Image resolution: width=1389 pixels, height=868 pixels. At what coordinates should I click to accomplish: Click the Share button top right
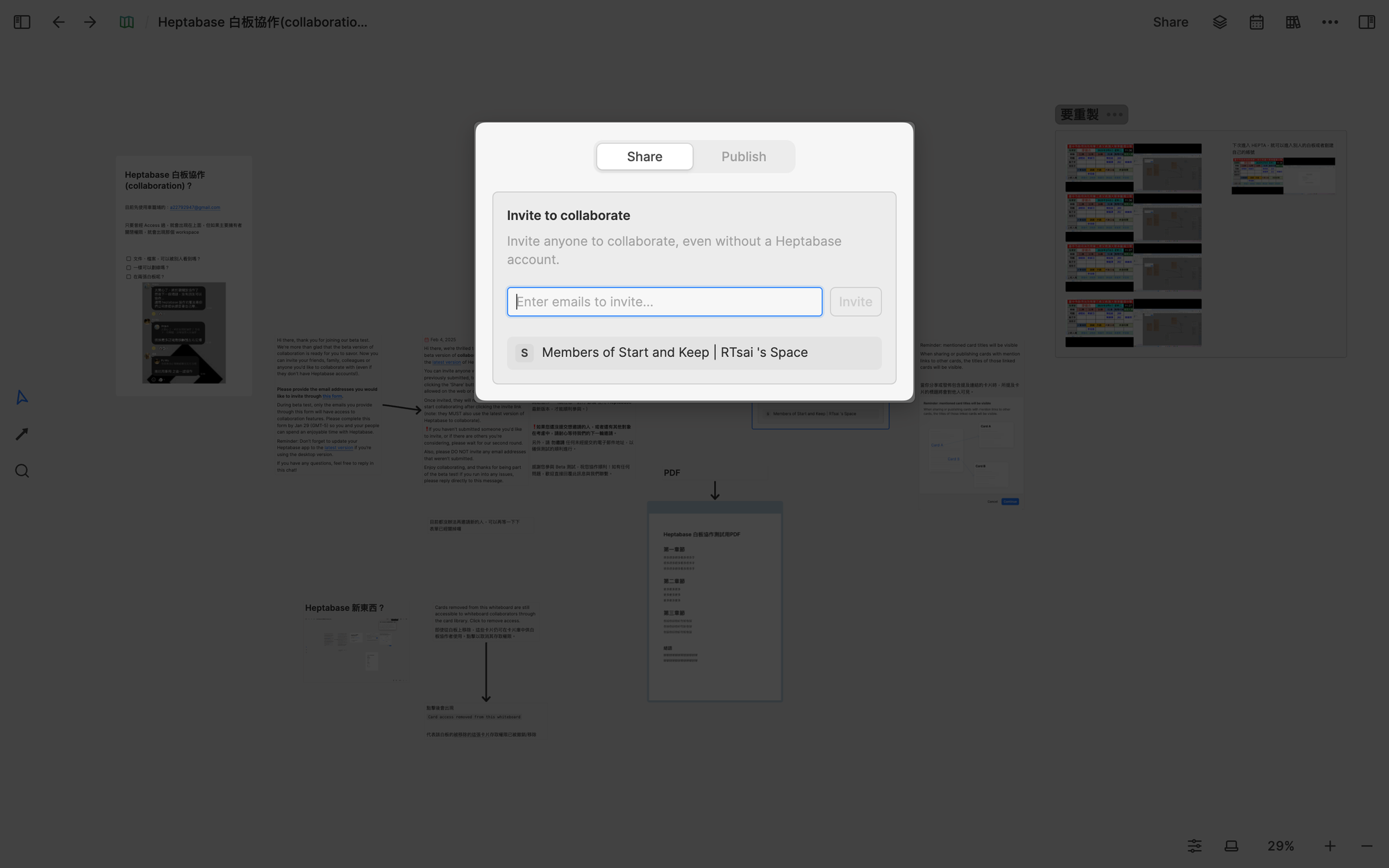1170,22
